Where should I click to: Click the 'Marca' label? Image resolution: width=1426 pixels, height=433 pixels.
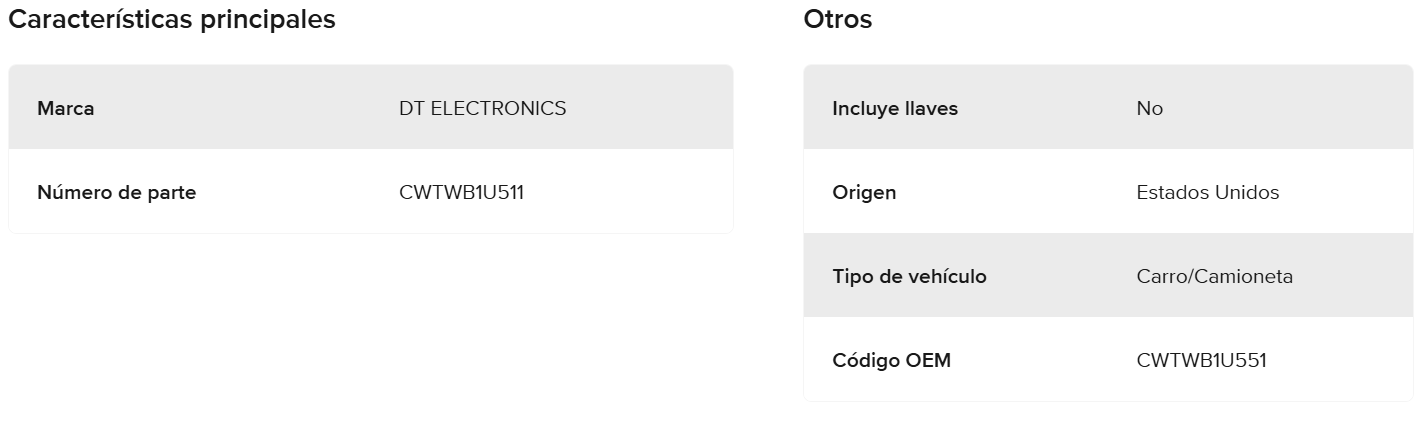(x=66, y=108)
